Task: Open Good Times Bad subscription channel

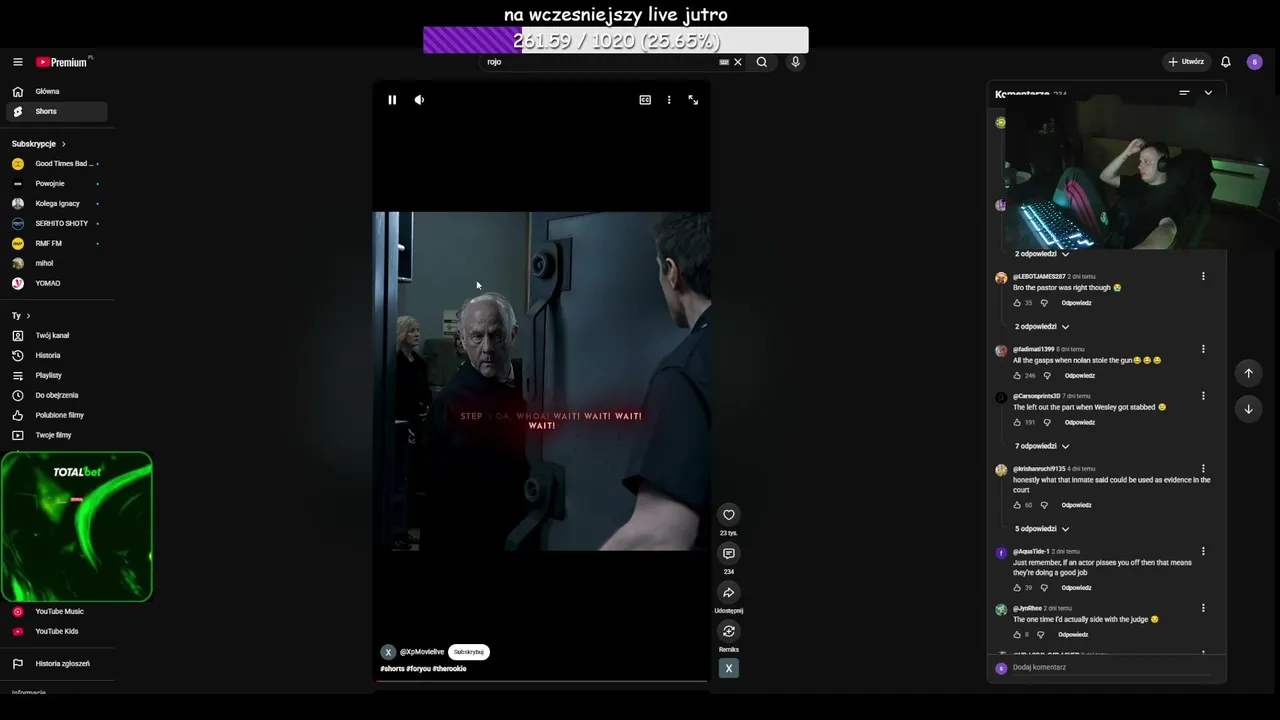Action: click(x=56, y=164)
